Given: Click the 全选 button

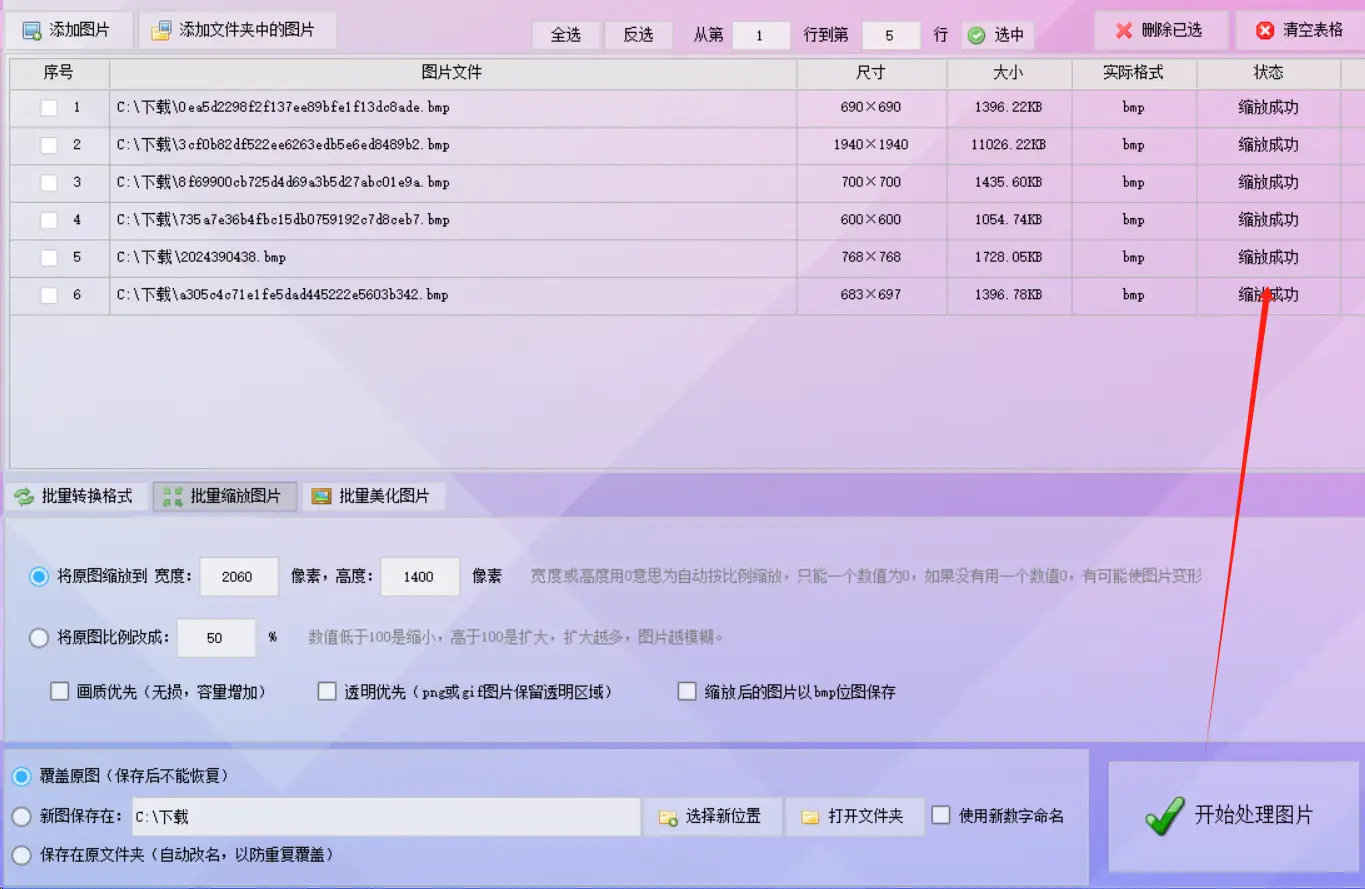Looking at the screenshot, I should point(566,35).
